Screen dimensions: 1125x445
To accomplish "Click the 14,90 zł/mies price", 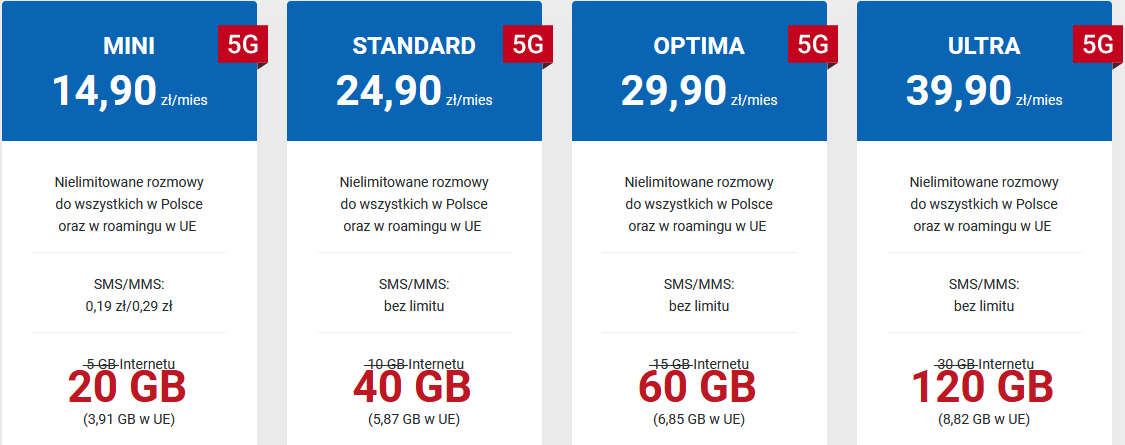I will pos(129,91).
